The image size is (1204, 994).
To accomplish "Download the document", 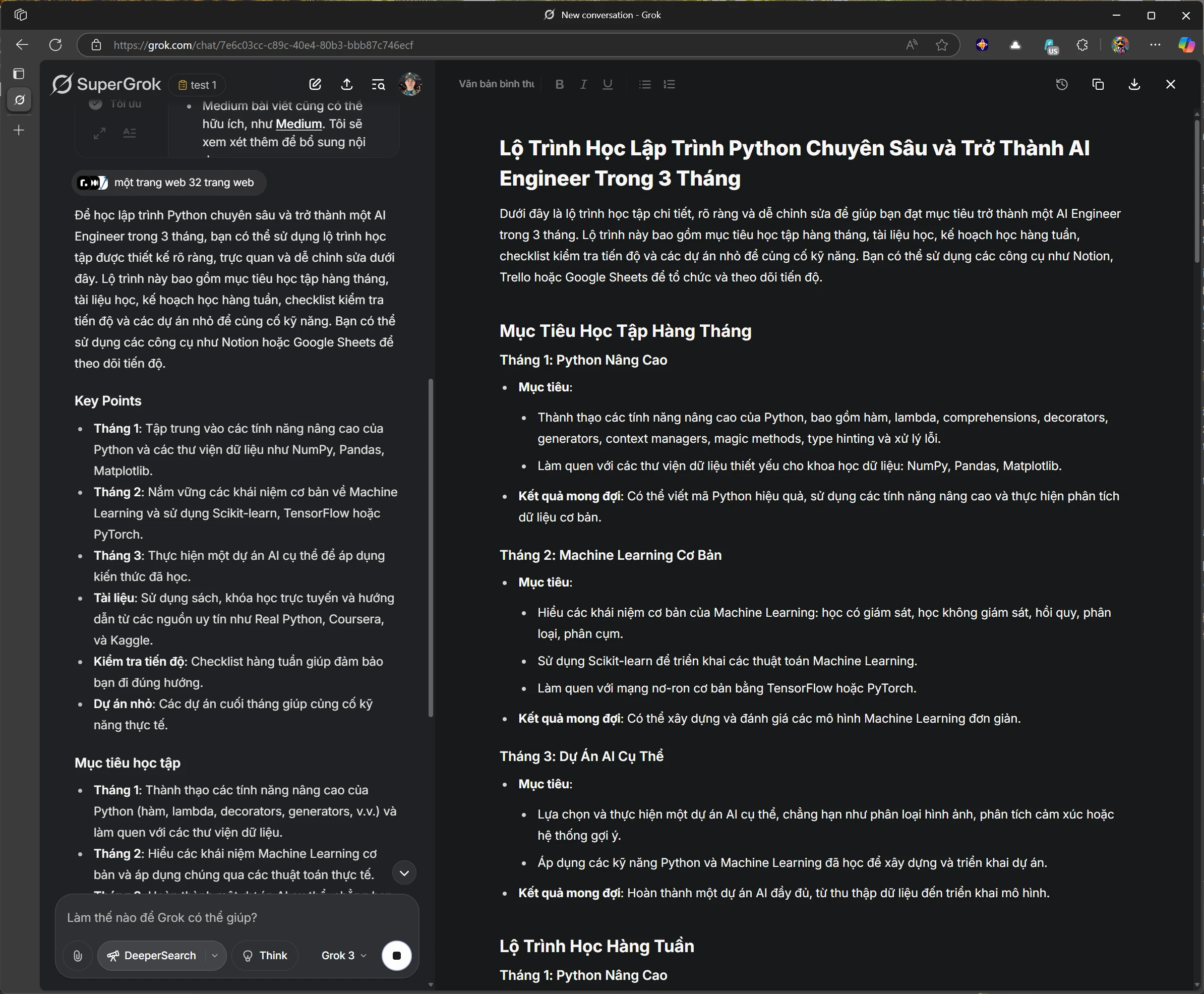I will (x=1134, y=84).
